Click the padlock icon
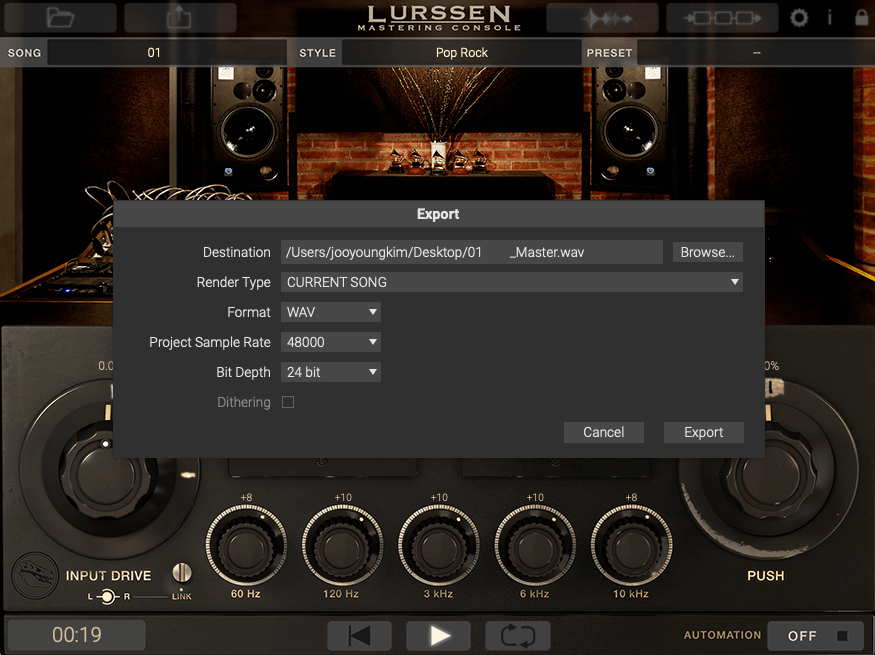The width and height of the screenshot is (875, 655). [861, 18]
